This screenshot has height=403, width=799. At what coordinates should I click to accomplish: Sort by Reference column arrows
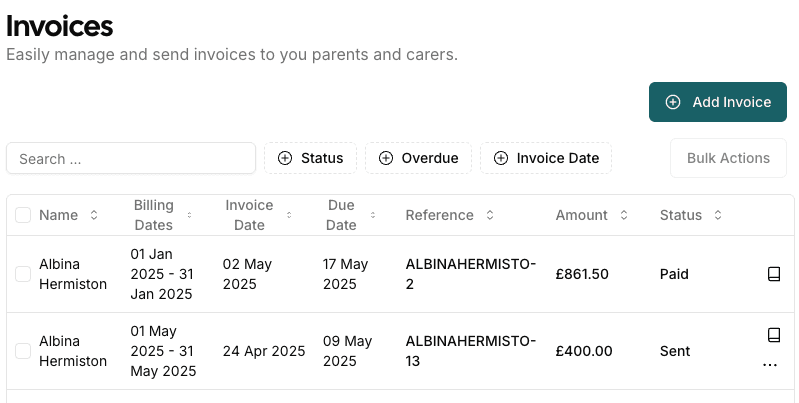490,215
